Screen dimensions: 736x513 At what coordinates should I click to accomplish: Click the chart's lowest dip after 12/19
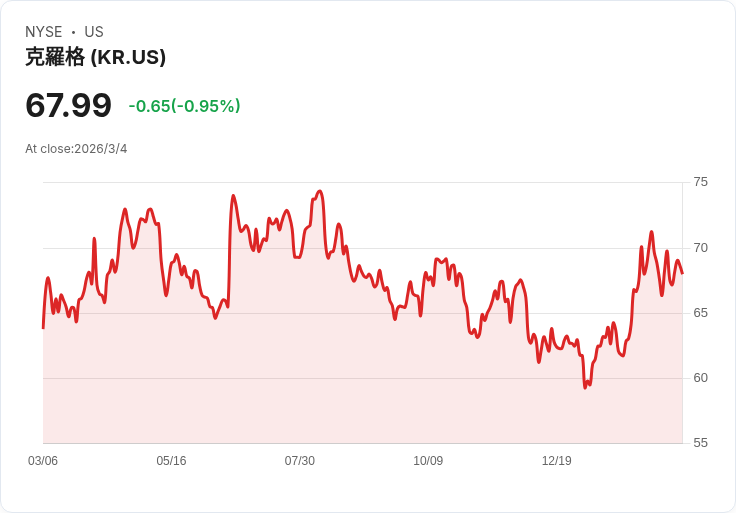[586, 387]
